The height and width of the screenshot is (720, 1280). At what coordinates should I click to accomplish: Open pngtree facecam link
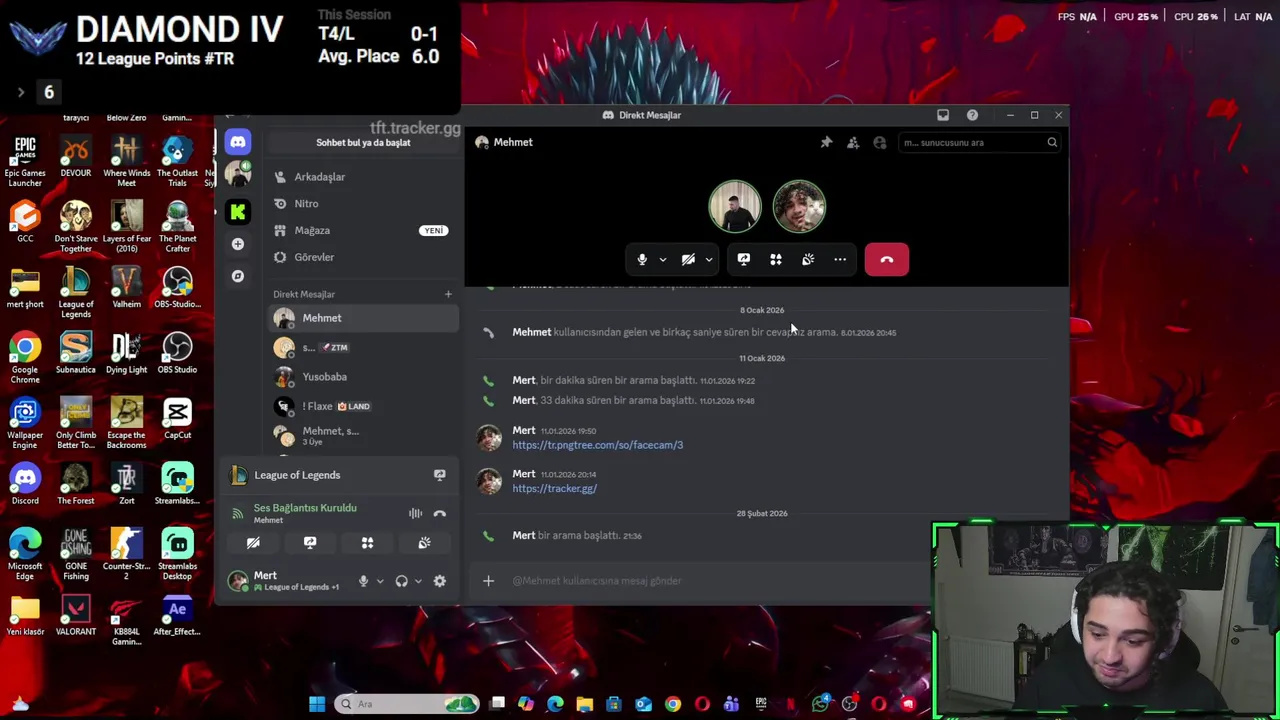click(x=598, y=445)
